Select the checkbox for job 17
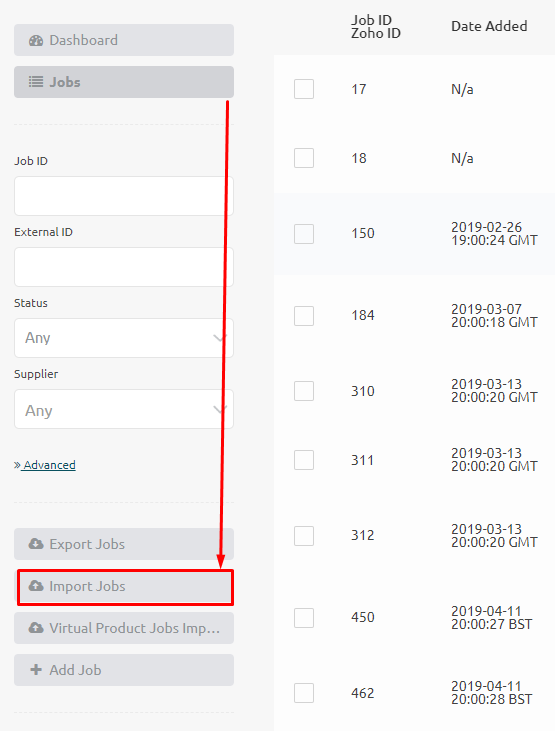 point(304,89)
